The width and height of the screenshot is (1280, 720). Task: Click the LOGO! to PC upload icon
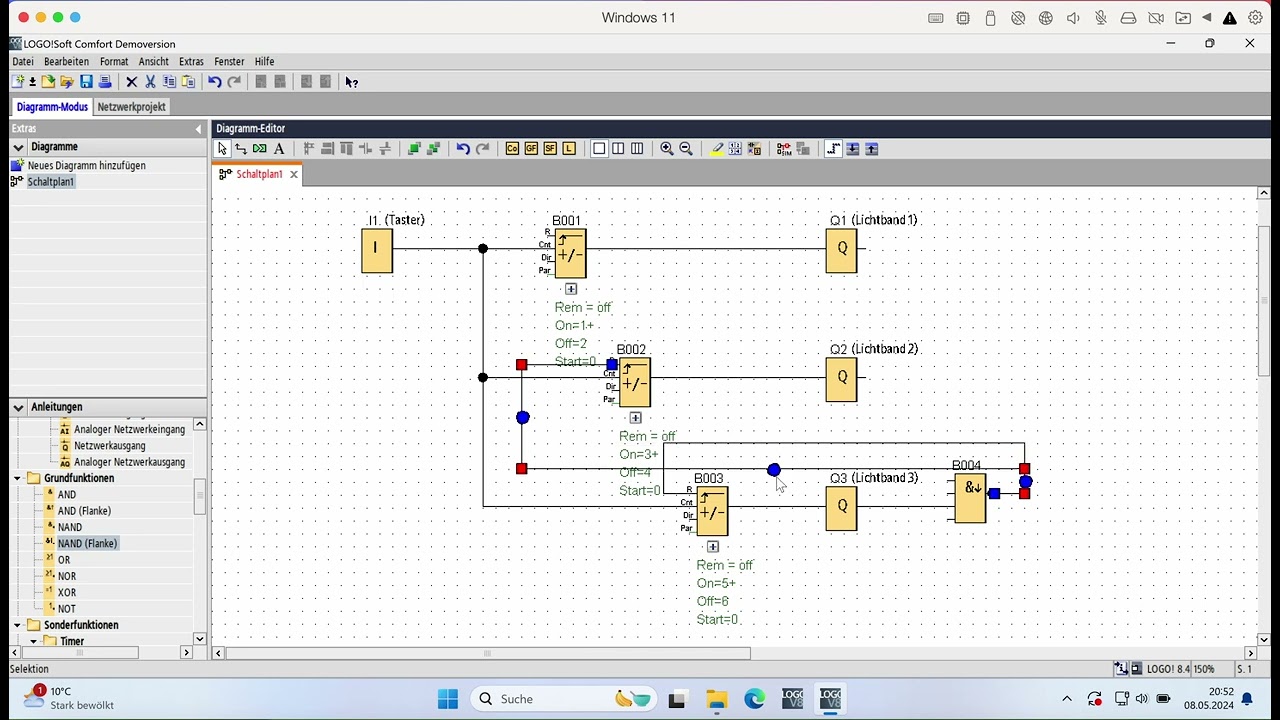click(871, 149)
